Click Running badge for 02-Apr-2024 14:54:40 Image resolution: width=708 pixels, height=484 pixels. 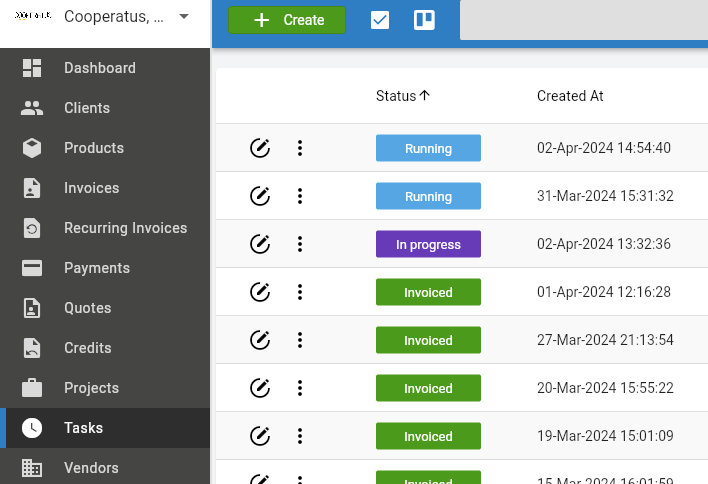428,148
